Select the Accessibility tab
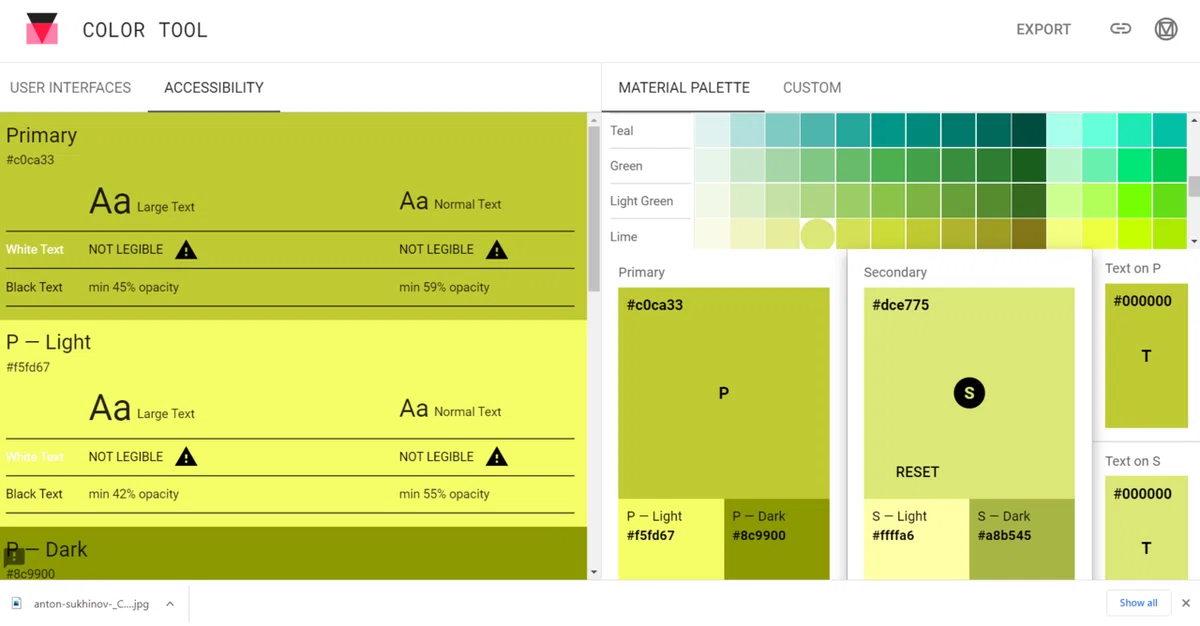Viewport: 1200px width, 626px height. (x=214, y=87)
